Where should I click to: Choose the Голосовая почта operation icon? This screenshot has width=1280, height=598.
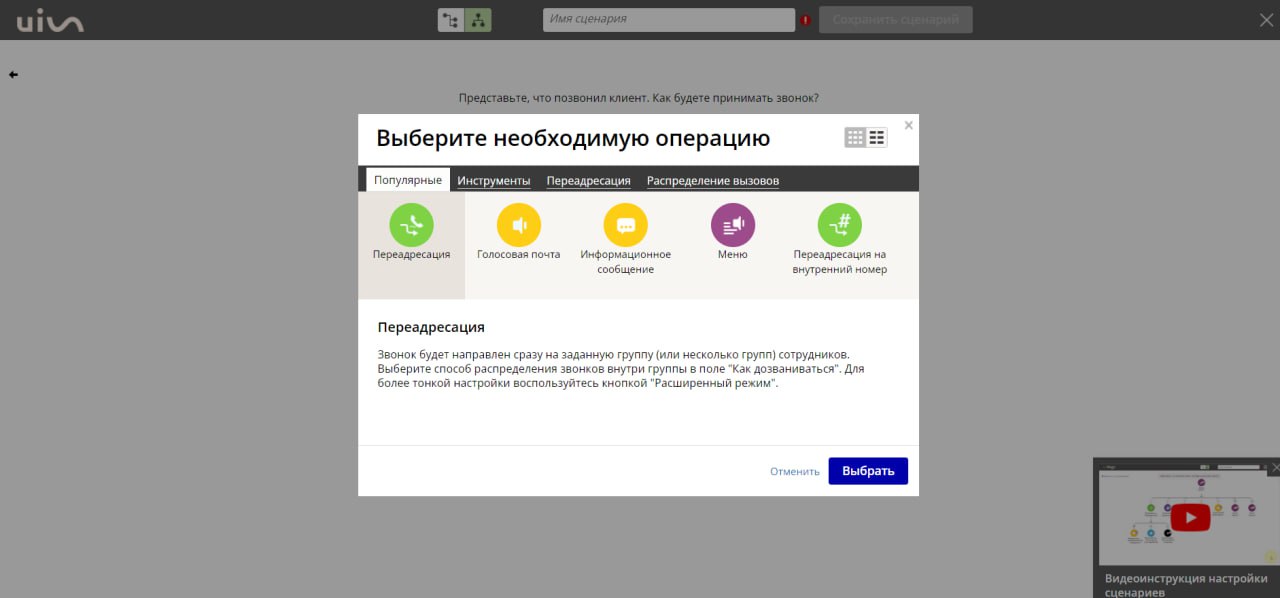click(x=518, y=225)
